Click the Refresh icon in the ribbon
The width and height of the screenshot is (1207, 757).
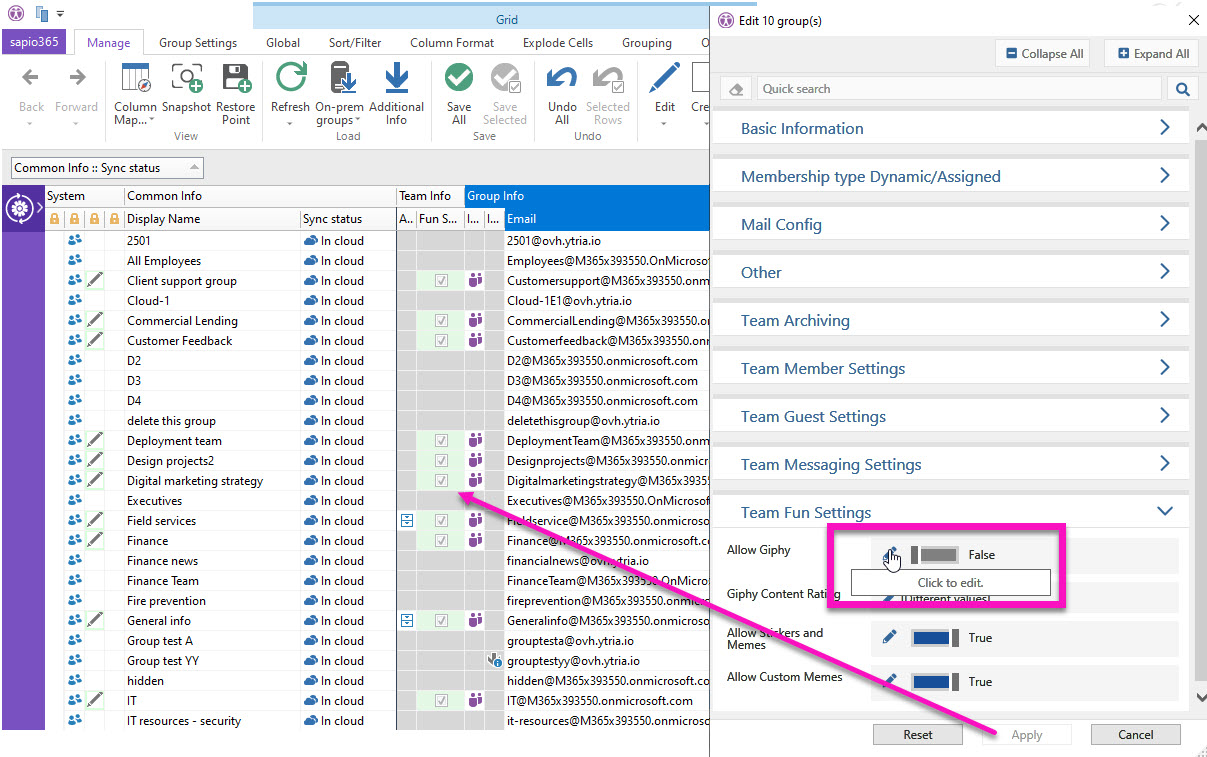click(x=290, y=79)
